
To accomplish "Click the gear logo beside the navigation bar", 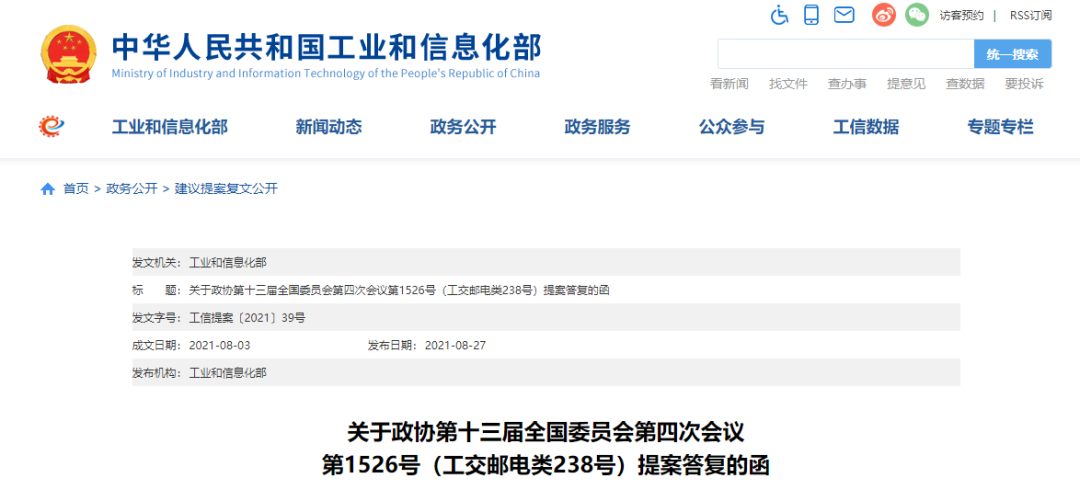I will tap(52, 127).
